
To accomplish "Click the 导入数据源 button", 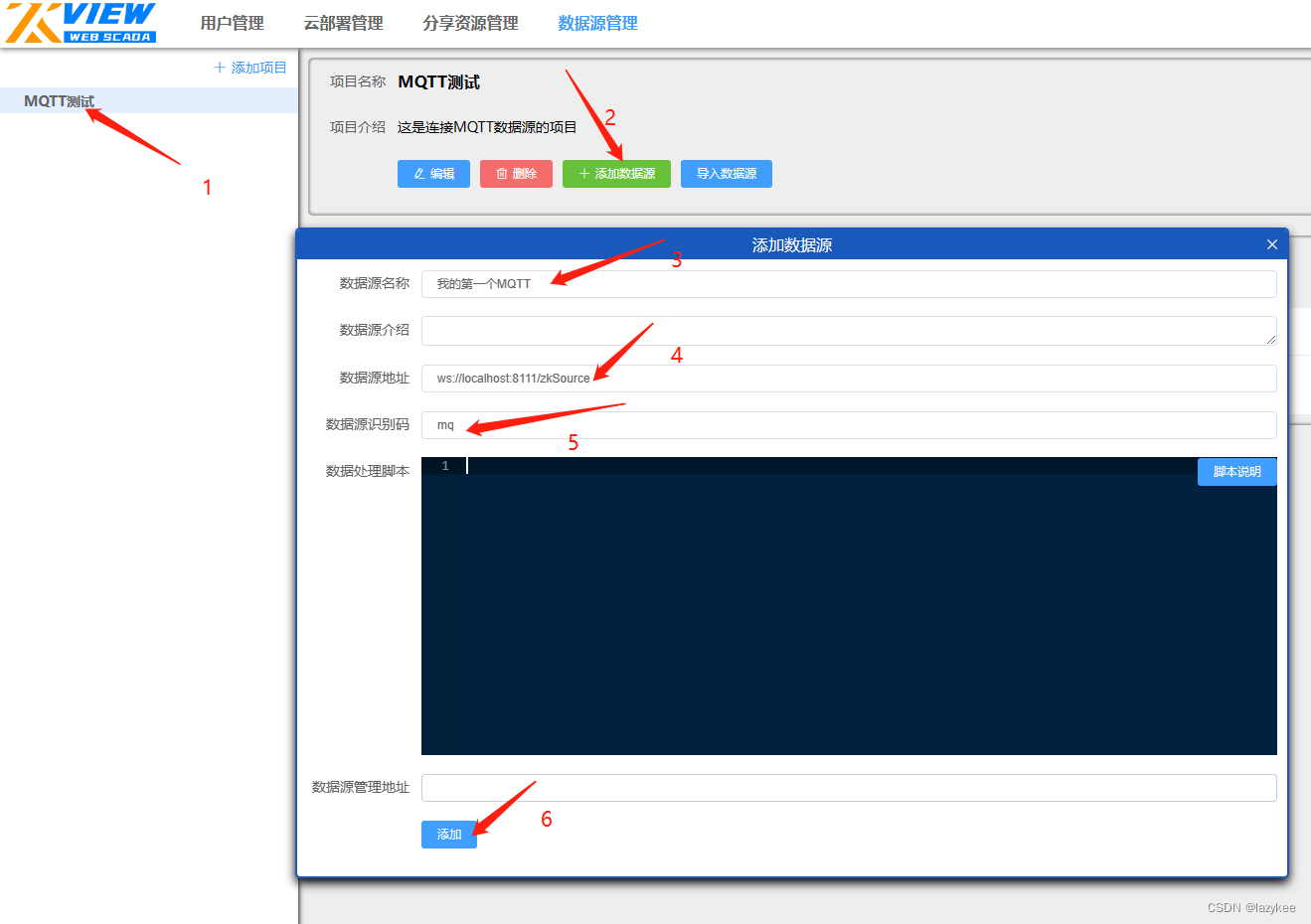I will point(726,173).
